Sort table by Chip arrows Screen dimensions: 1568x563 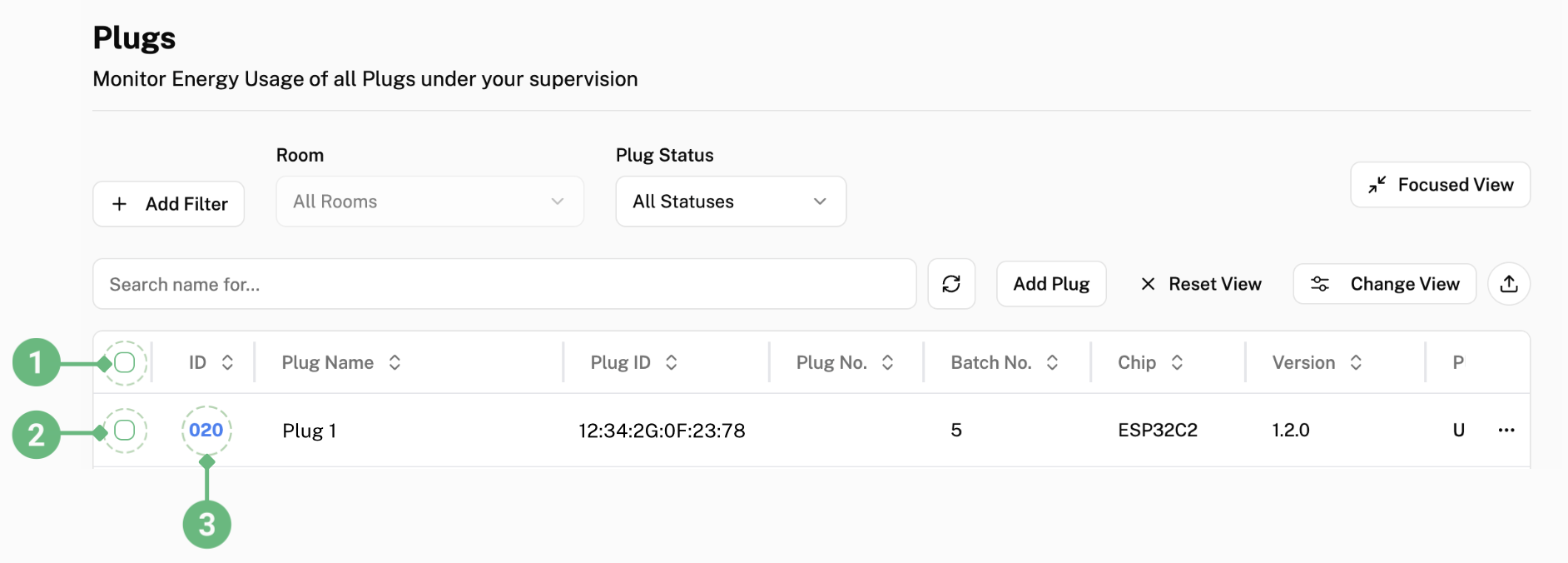(1177, 362)
